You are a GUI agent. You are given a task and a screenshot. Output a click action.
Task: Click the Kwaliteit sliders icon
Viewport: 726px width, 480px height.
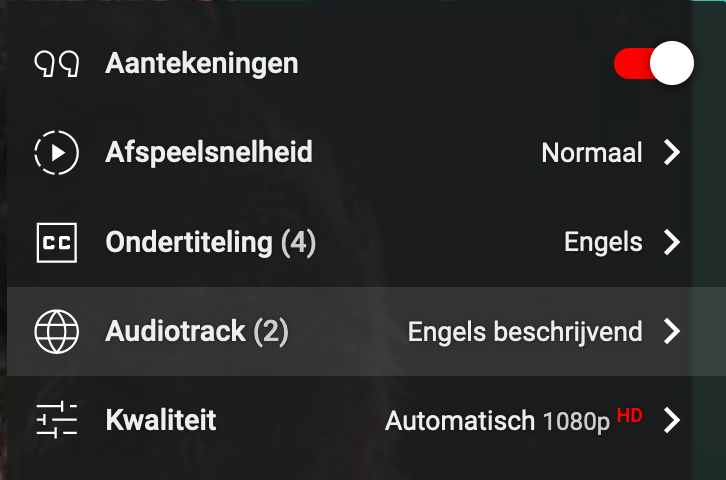pos(56,420)
